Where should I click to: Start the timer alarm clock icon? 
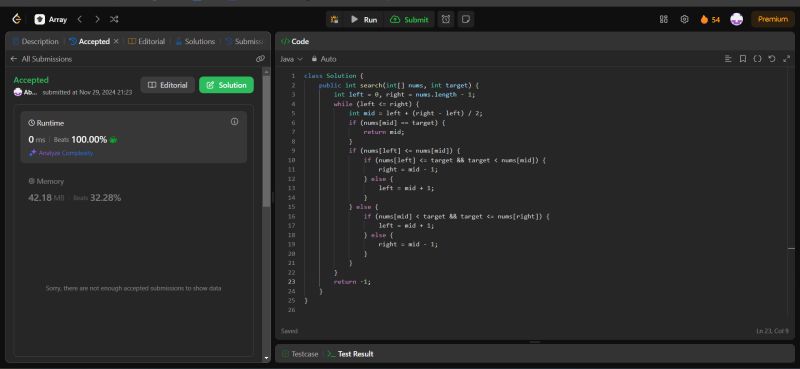coord(446,19)
